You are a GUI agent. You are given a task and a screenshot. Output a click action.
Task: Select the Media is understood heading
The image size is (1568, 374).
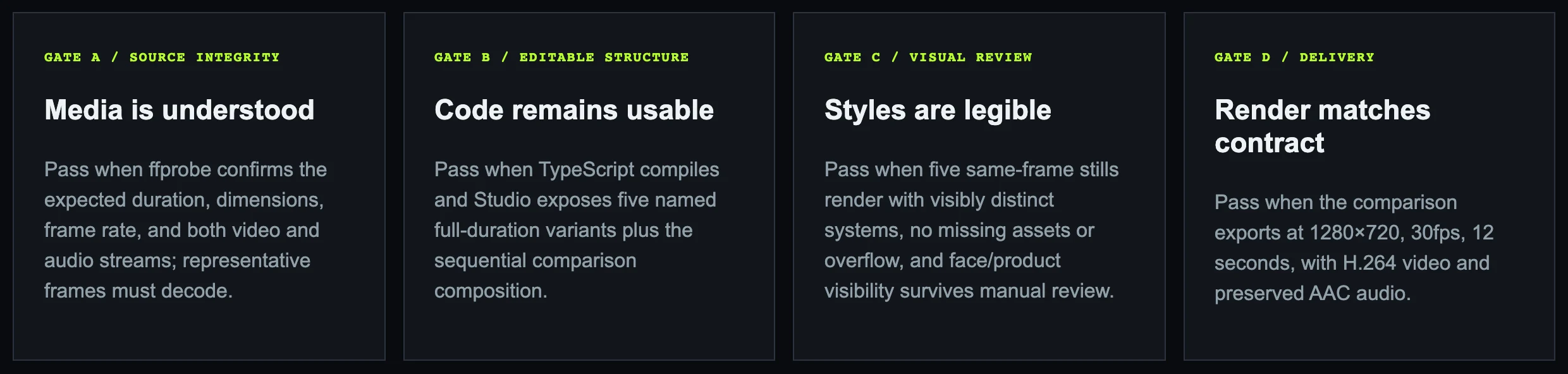click(180, 110)
